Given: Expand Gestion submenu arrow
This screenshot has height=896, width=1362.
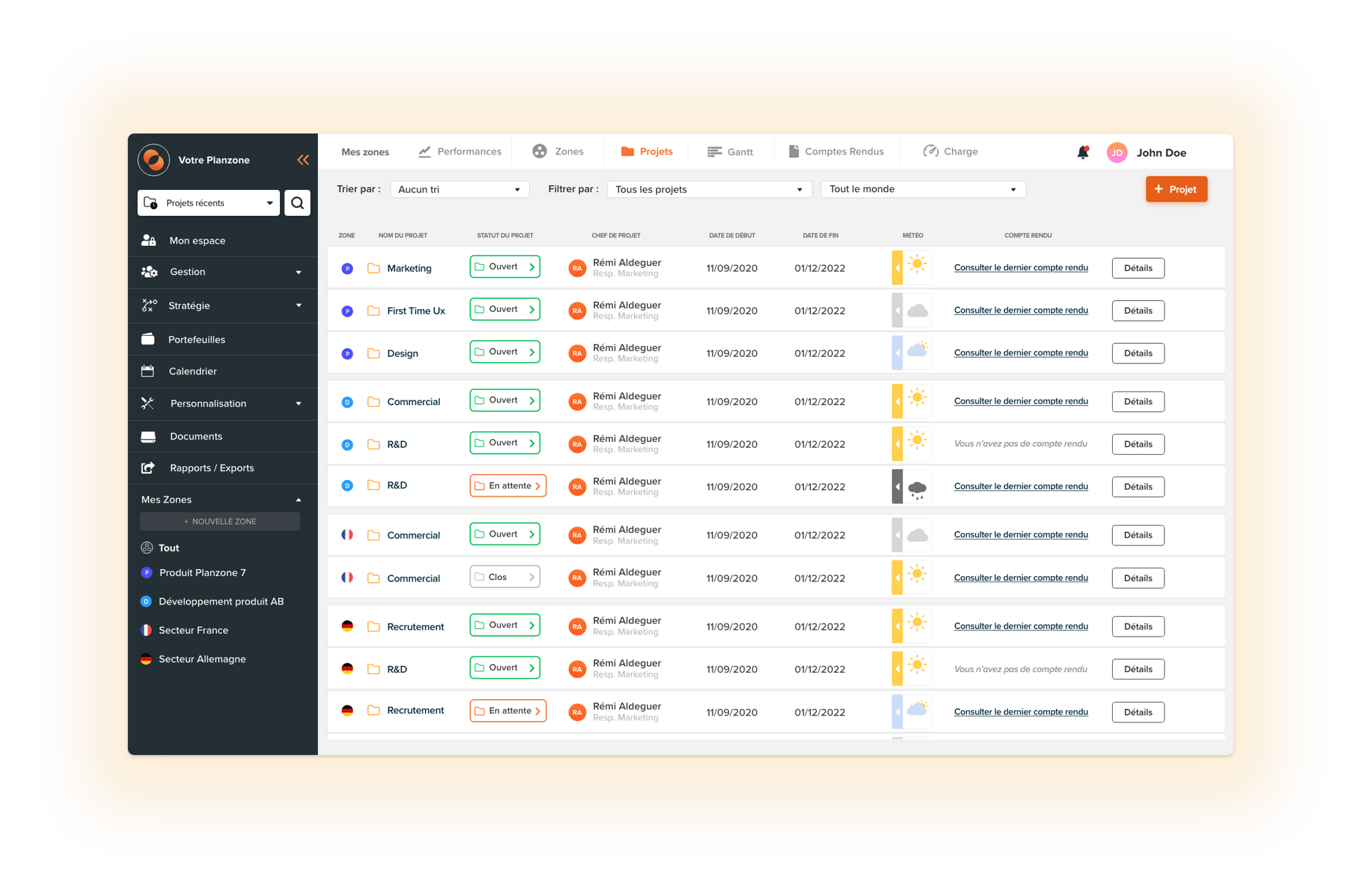Looking at the screenshot, I should coord(298,272).
